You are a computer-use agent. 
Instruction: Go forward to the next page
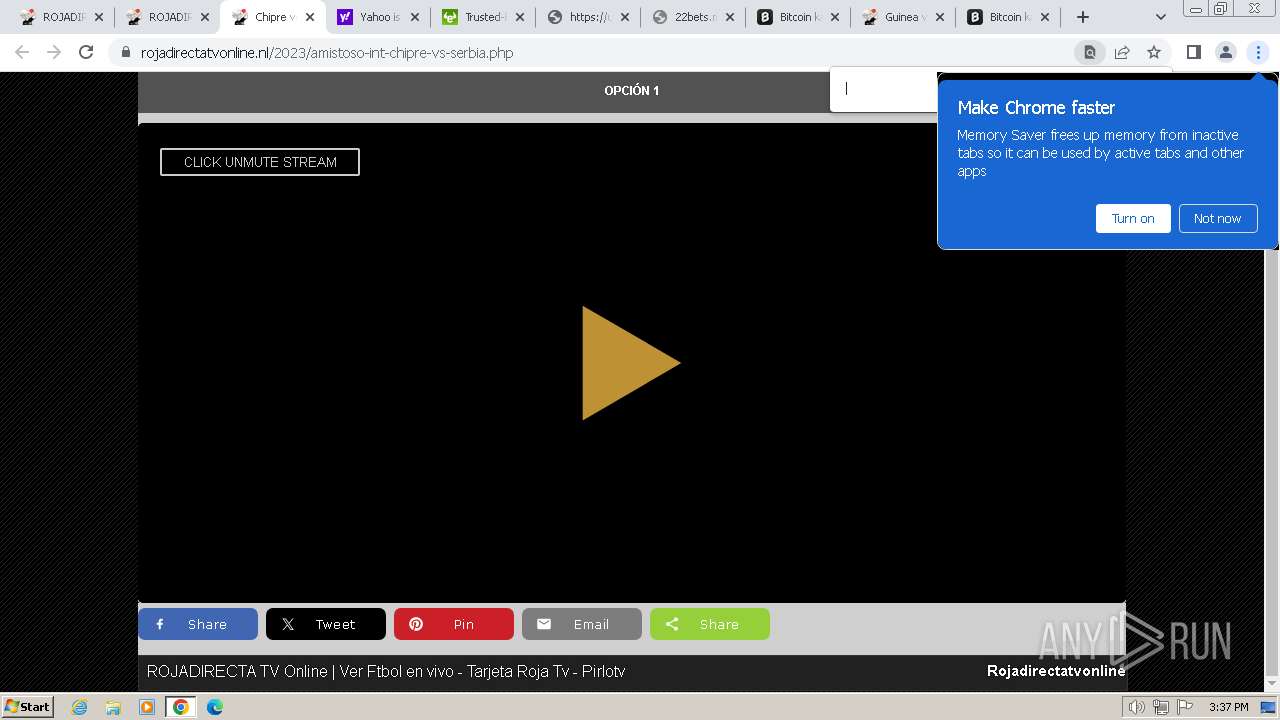(54, 52)
